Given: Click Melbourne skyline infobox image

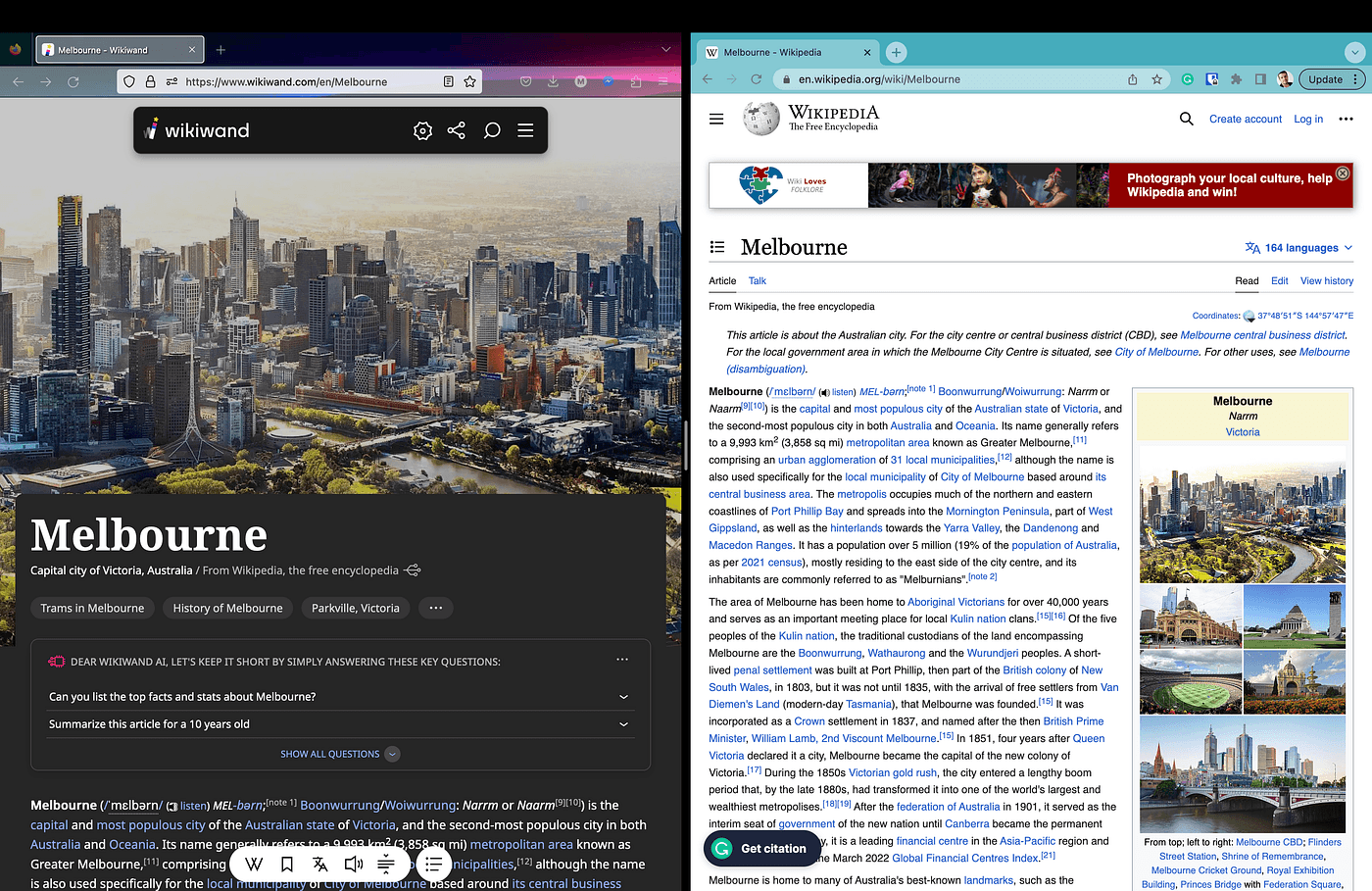Looking at the screenshot, I should click(1243, 514).
